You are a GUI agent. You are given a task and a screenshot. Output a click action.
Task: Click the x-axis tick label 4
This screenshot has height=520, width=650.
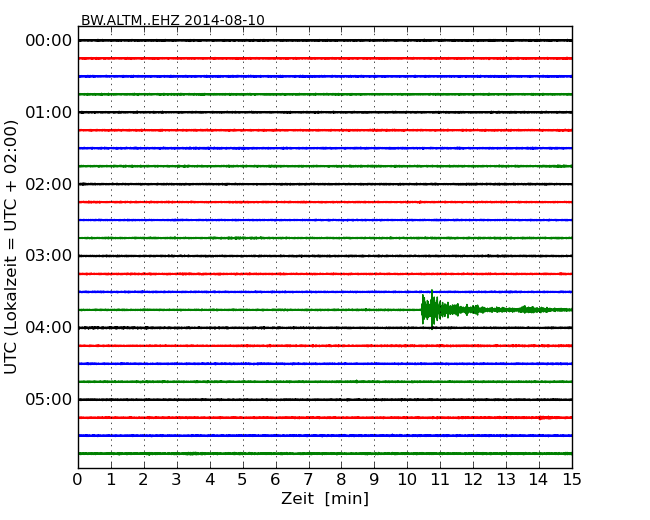pos(210,479)
